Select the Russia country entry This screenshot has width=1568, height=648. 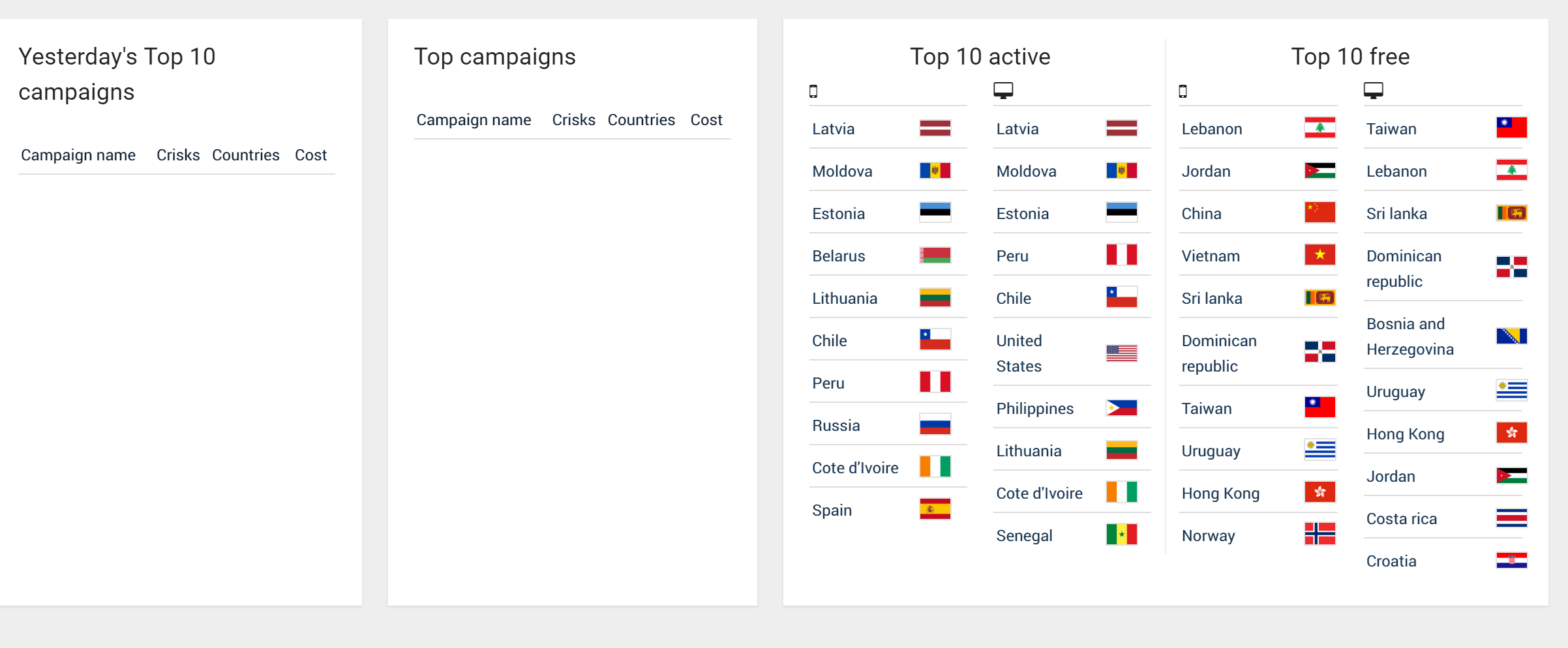[836, 426]
